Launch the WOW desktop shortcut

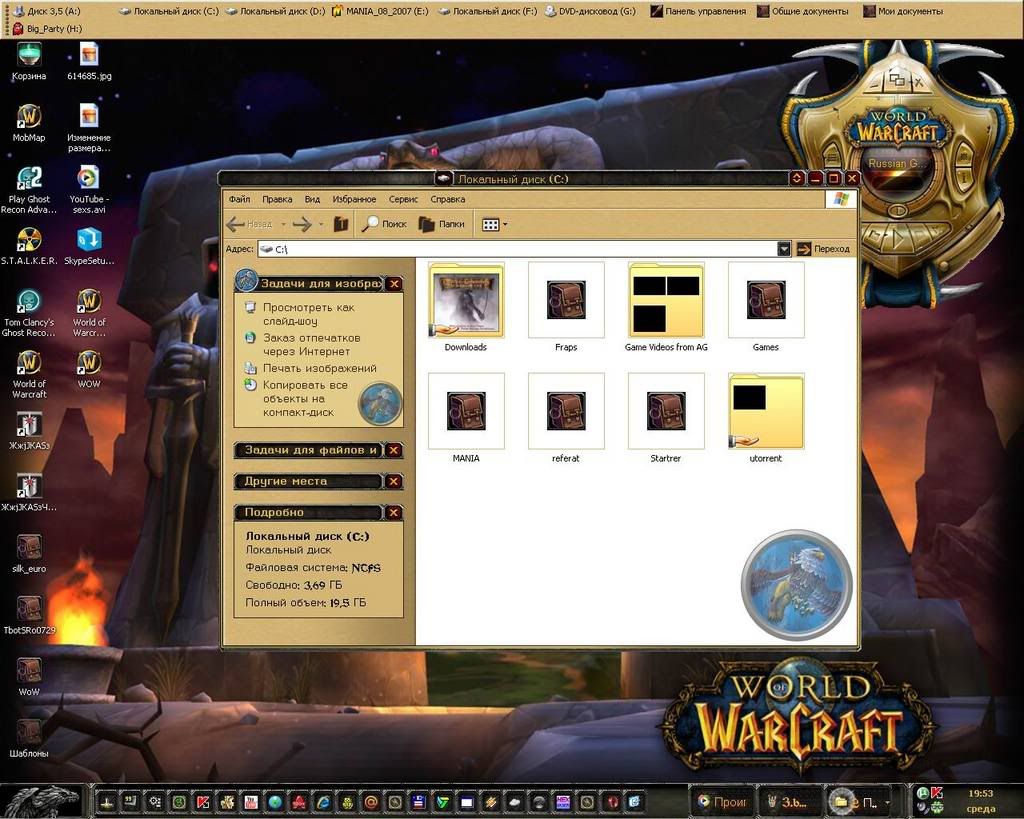(89, 369)
